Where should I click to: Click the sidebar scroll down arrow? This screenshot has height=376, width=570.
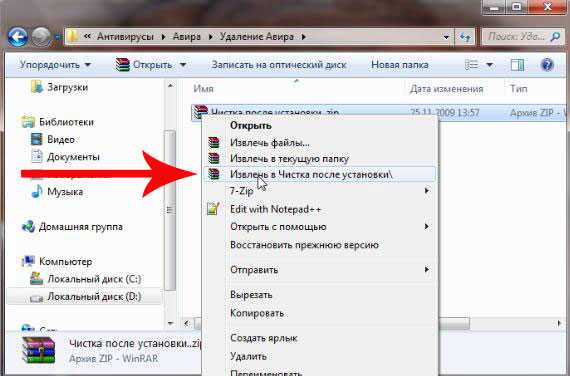(x=170, y=323)
